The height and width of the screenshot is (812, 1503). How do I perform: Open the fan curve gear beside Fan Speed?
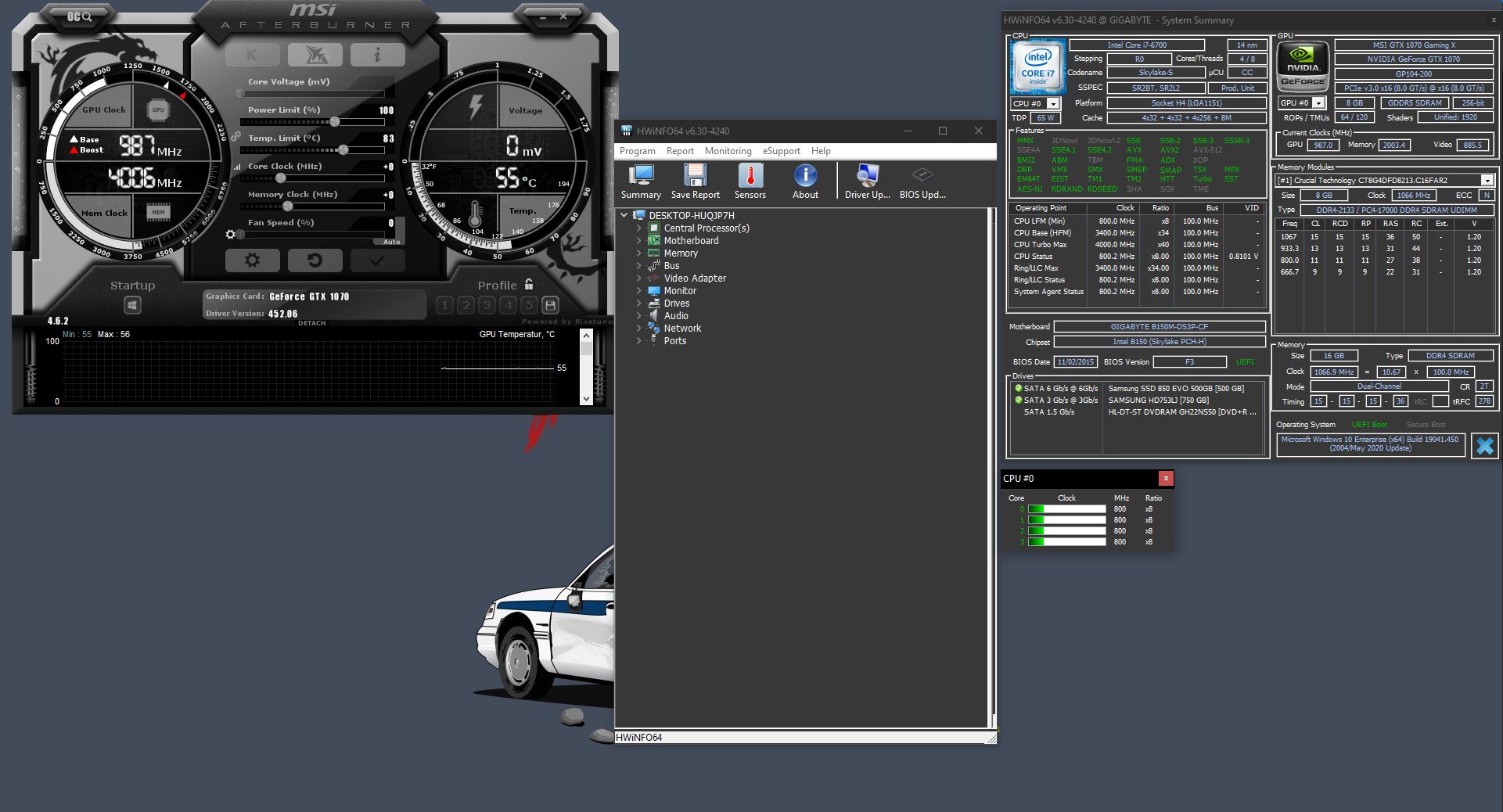tap(230, 234)
